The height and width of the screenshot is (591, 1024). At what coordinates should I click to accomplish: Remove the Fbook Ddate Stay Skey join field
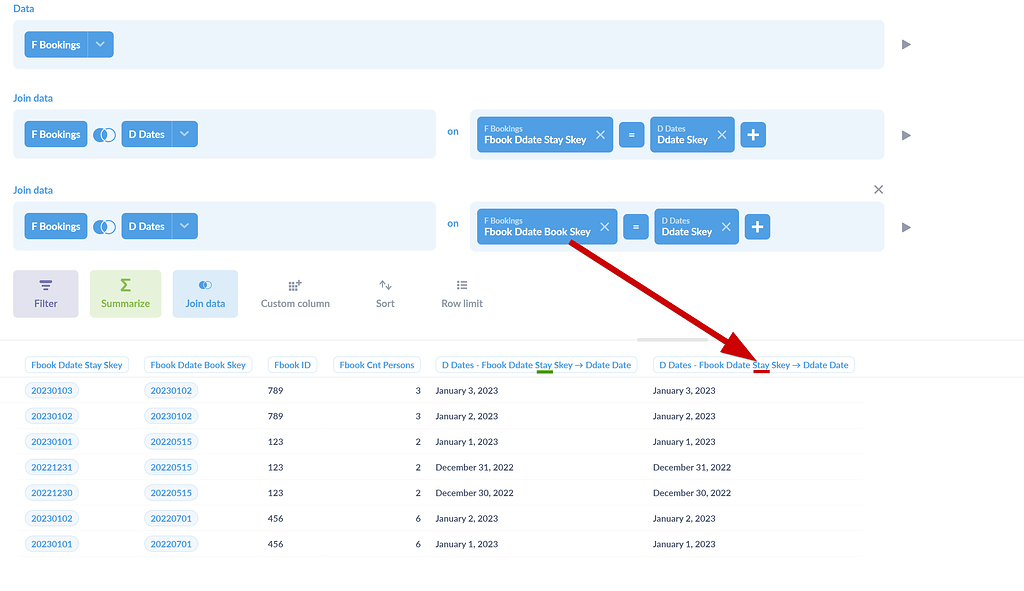coord(601,135)
